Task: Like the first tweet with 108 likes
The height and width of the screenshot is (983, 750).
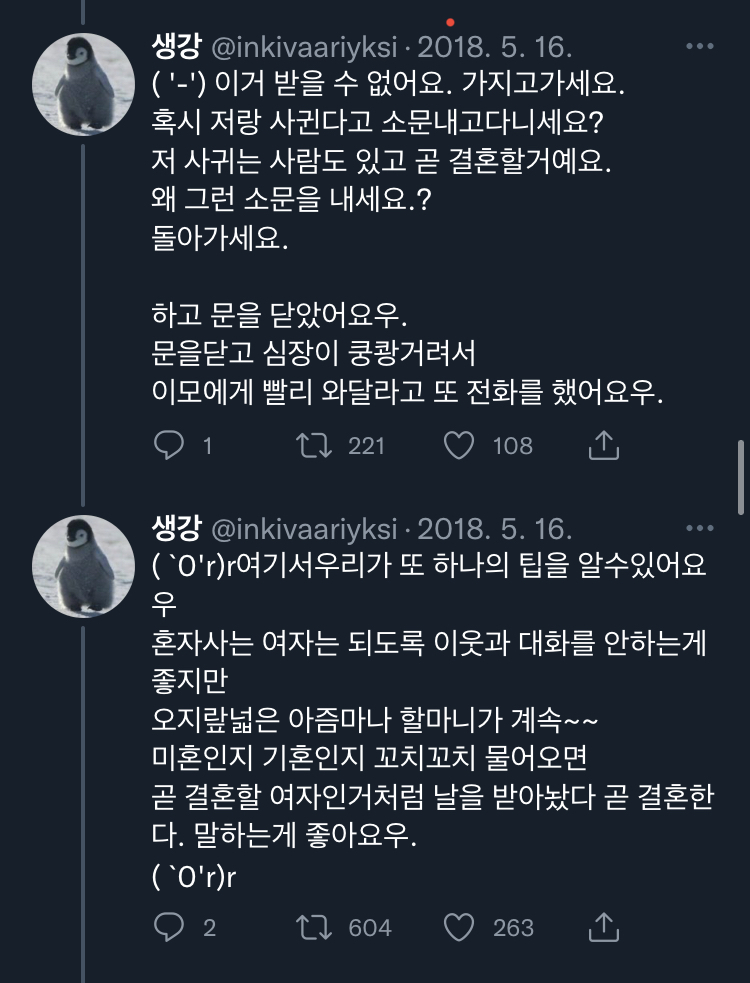Action: point(459,446)
